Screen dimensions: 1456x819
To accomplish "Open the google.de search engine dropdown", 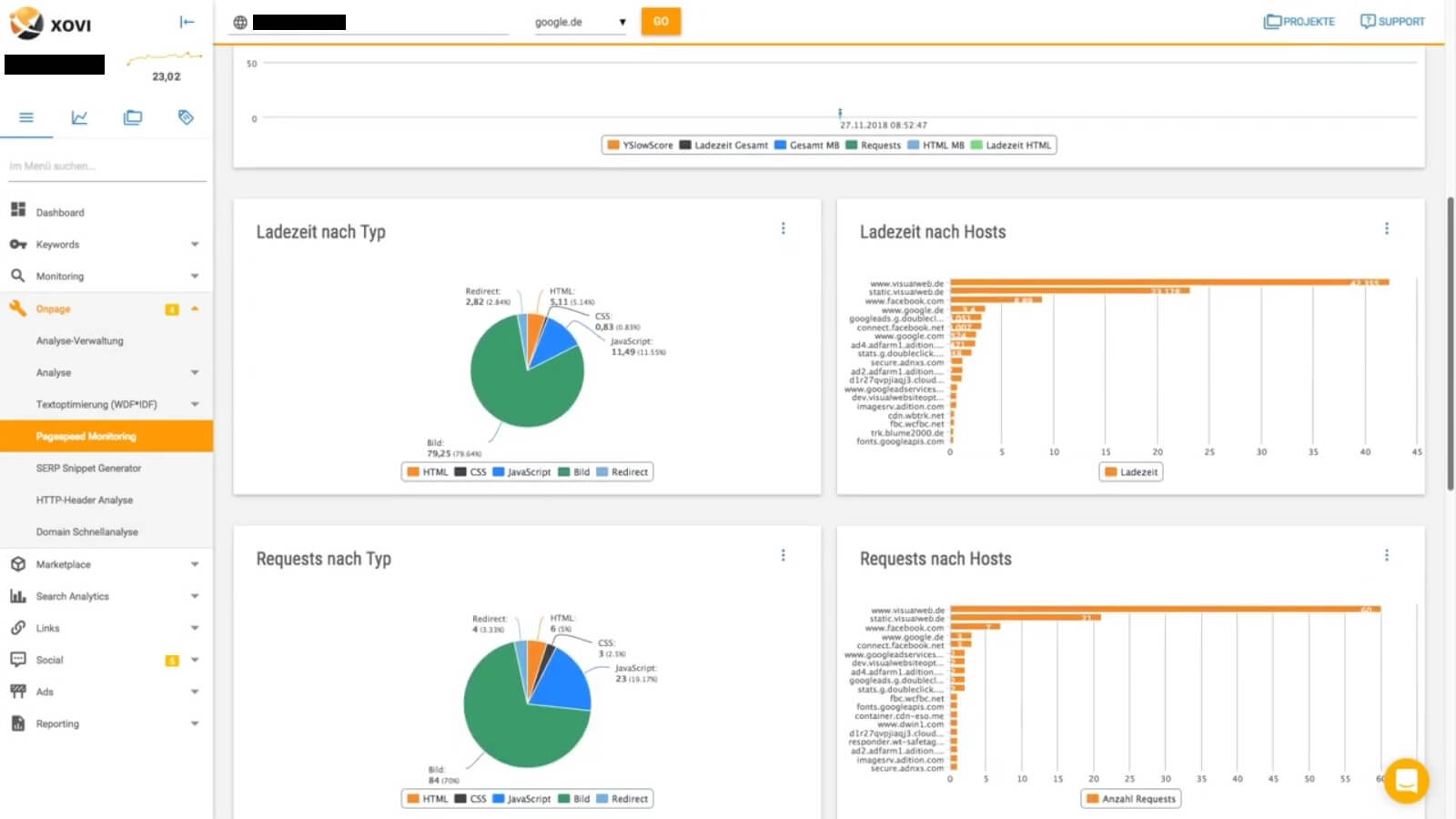I will [581, 23].
